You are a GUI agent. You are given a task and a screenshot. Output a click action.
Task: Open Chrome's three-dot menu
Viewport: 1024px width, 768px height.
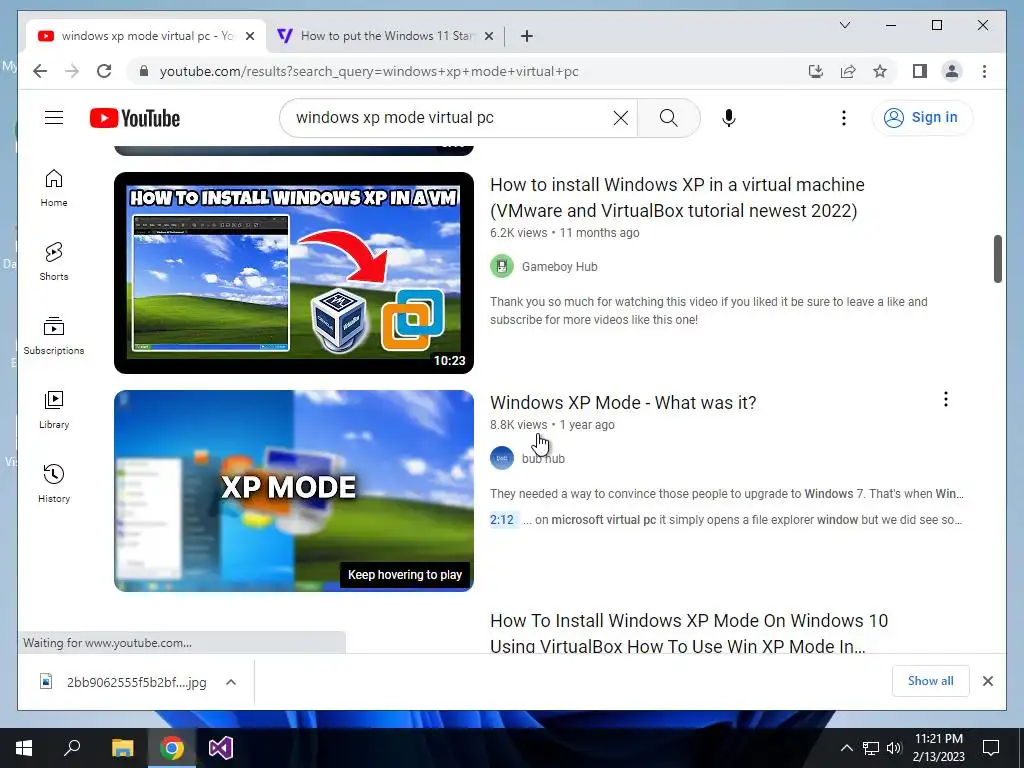(984, 71)
